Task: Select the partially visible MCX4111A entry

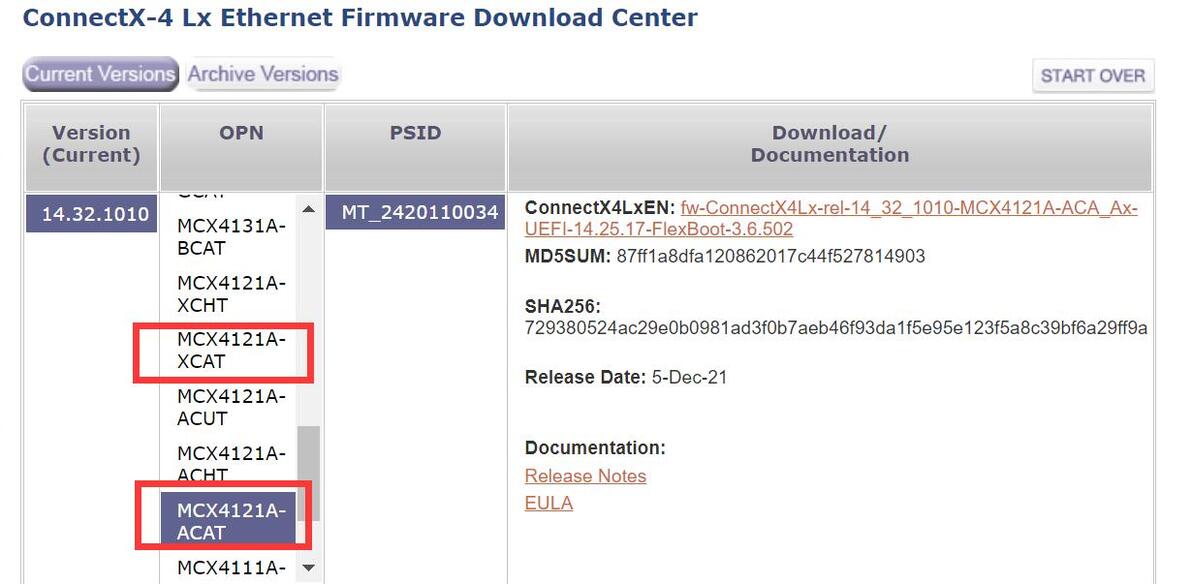Action: coord(231,569)
